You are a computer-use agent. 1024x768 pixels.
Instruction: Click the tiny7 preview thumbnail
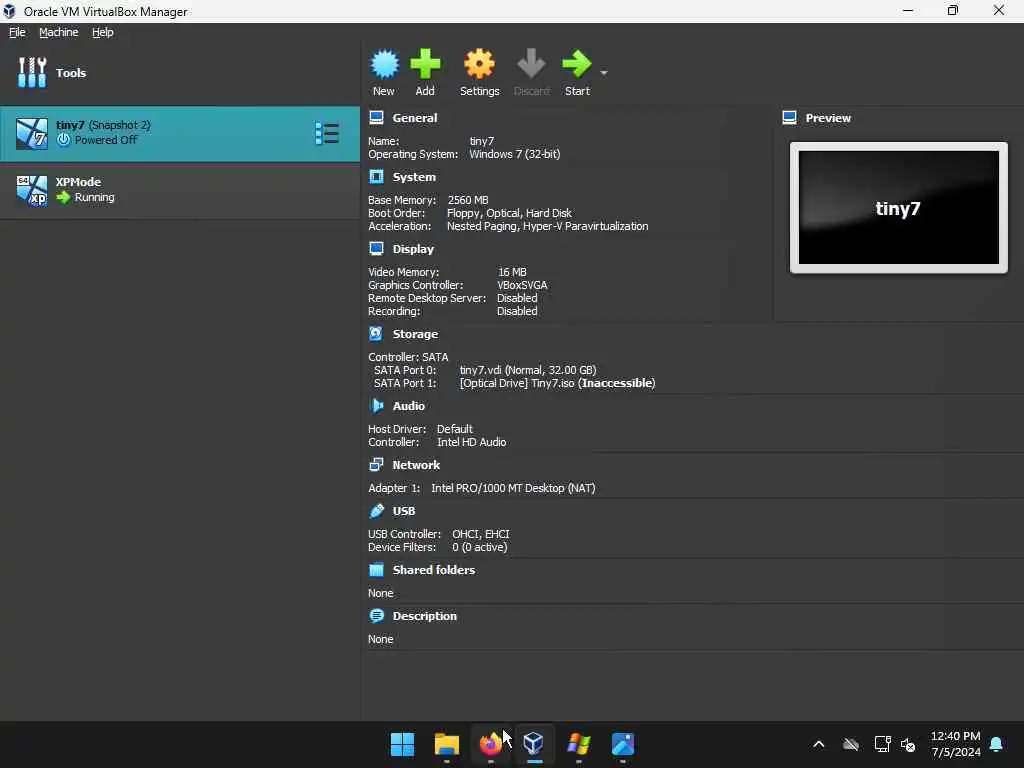tap(899, 208)
